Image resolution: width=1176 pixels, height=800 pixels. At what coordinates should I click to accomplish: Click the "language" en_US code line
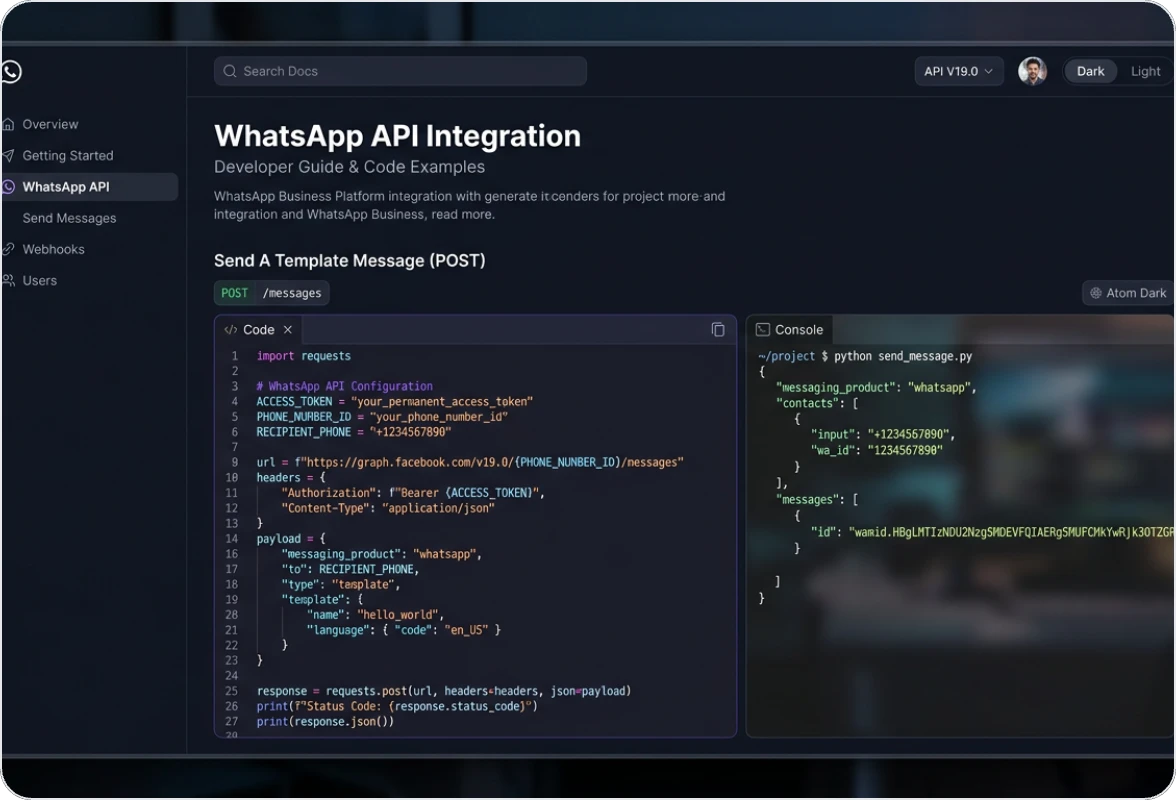click(x=404, y=631)
